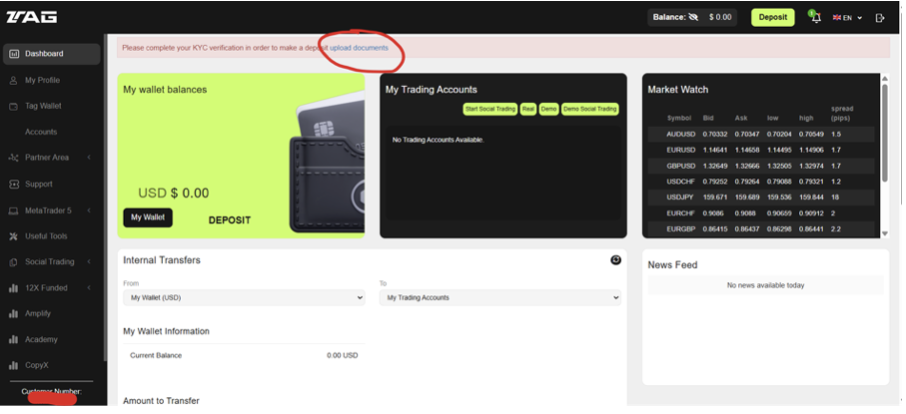Click the Partner Area icon
The height and width of the screenshot is (414, 906).
pos(14,158)
